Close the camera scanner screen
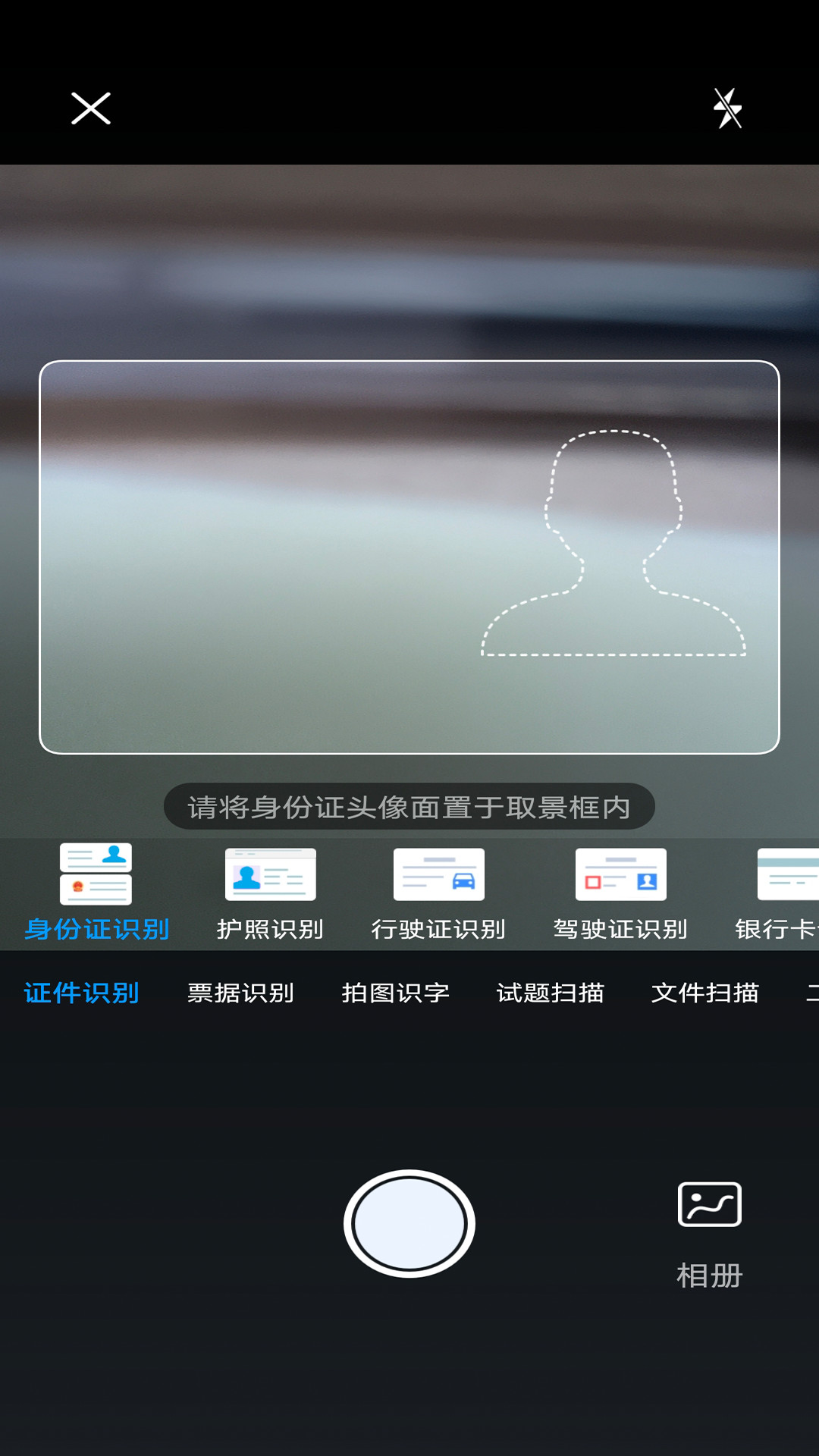The width and height of the screenshot is (819, 1456). coord(91,108)
